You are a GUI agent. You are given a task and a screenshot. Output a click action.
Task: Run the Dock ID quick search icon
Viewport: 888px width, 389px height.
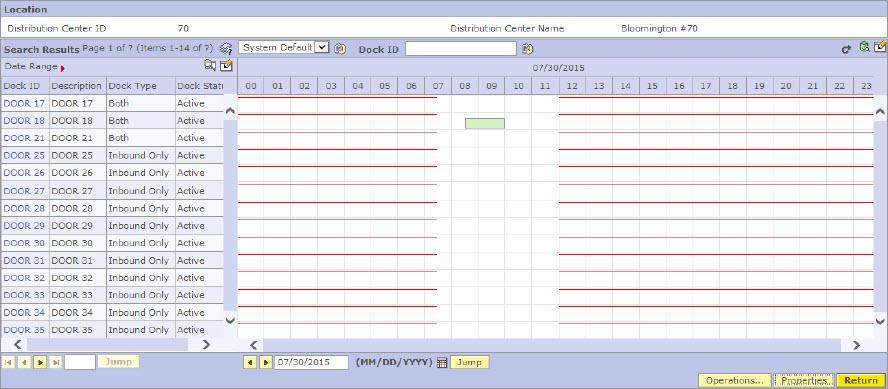[528, 49]
